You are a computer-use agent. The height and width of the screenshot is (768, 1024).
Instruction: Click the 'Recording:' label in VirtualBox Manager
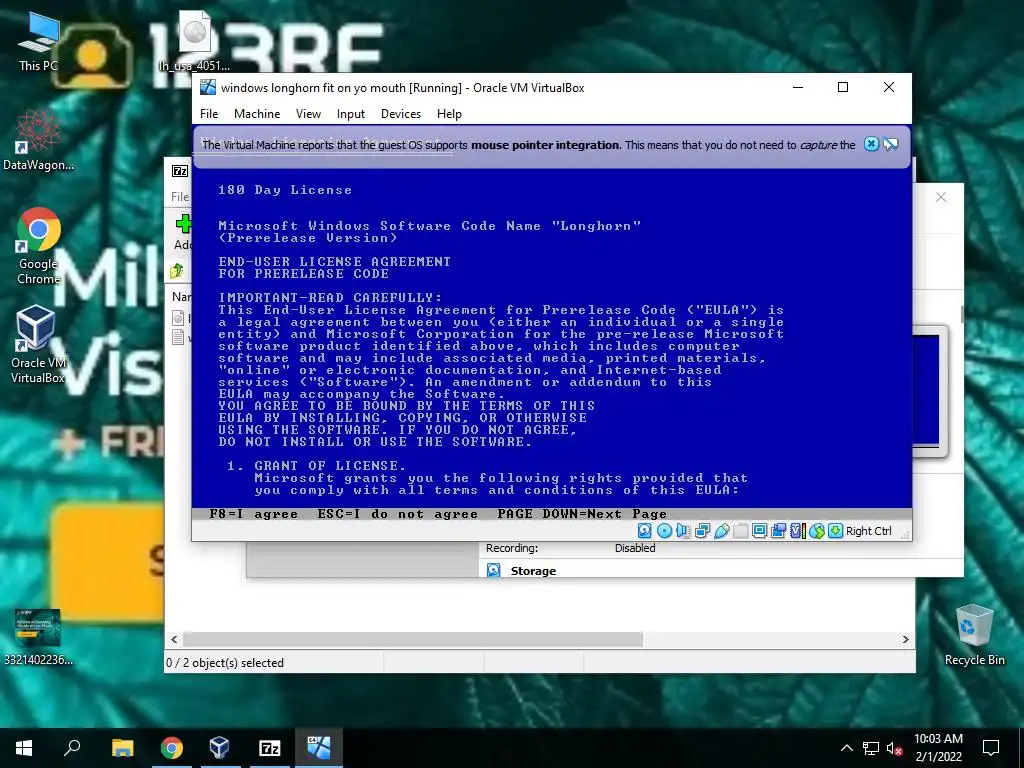point(512,548)
